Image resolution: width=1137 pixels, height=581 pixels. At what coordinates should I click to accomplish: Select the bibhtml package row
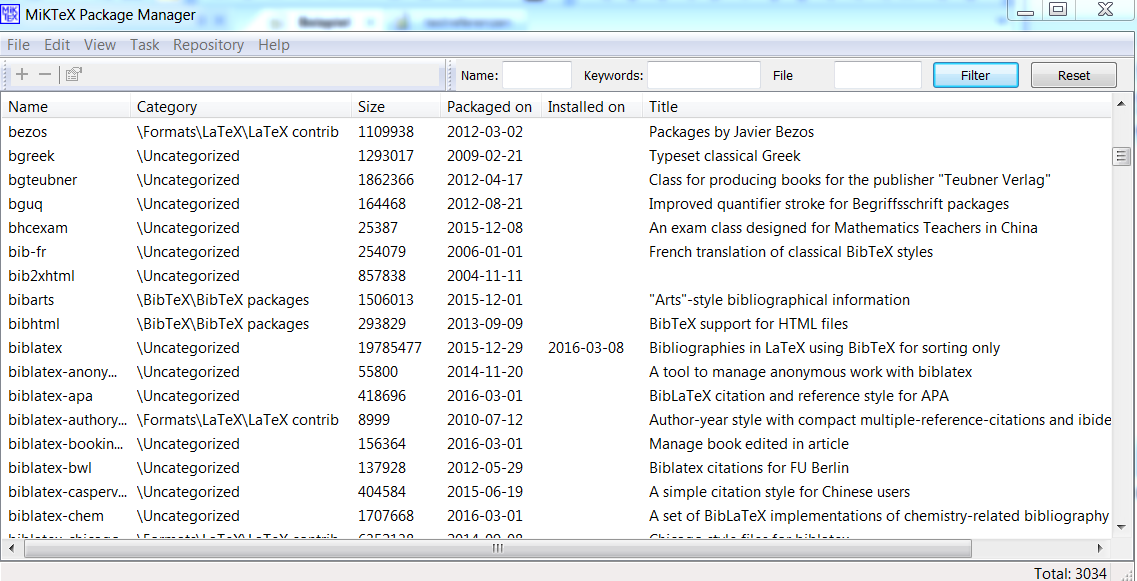click(557, 324)
